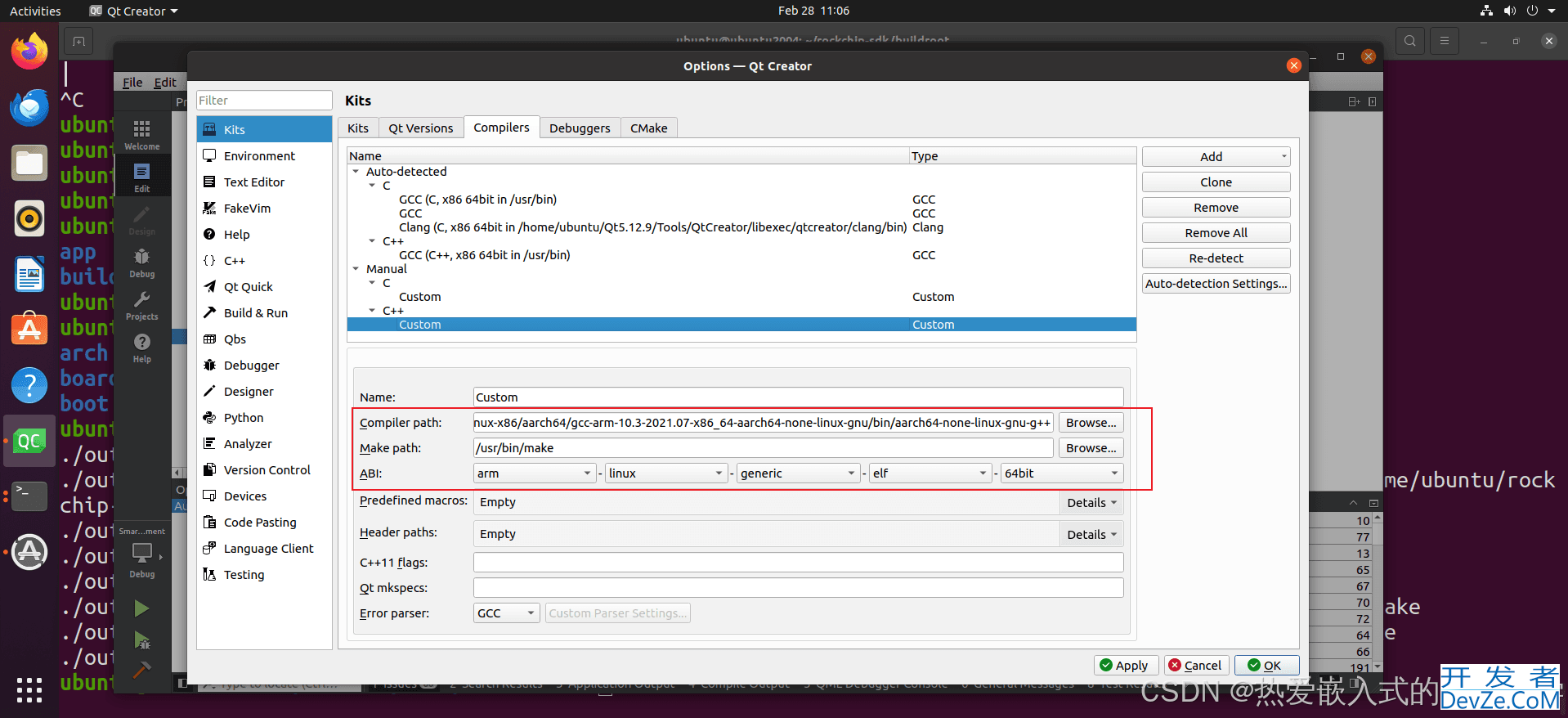The image size is (1568, 718).
Task: Open Help mode in Qt Creator sidebar
Action: pyautogui.click(x=142, y=348)
